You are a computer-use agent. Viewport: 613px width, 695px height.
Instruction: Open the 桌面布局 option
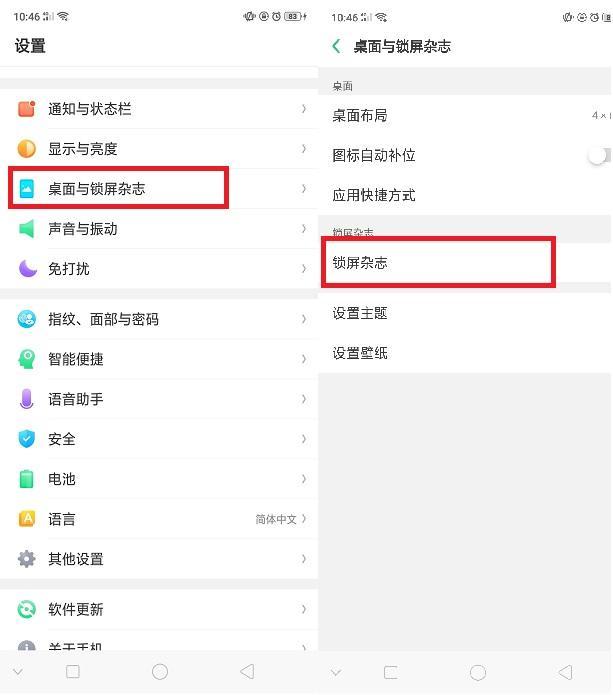pyautogui.click(x=465, y=116)
